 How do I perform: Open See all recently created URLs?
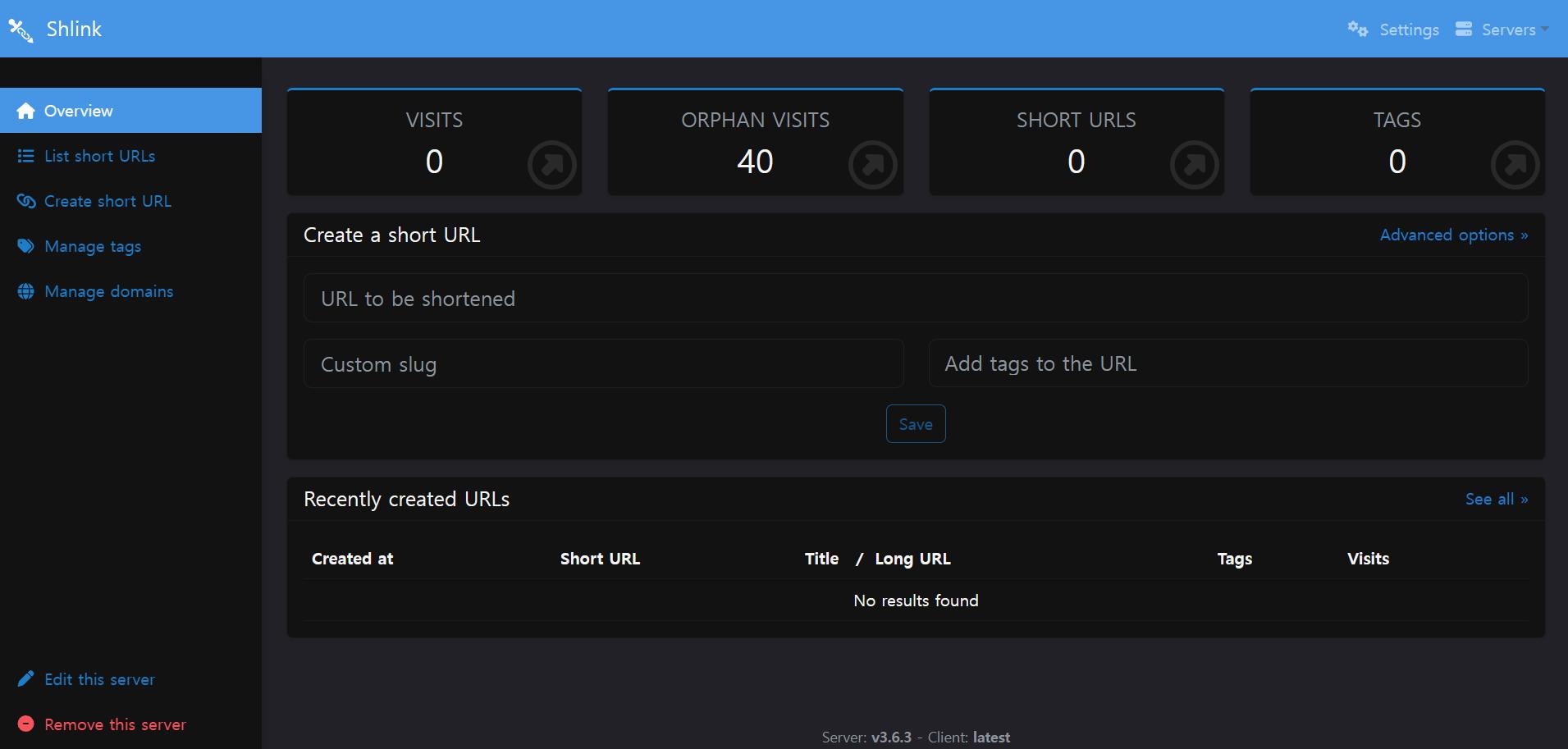pyautogui.click(x=1496, y=500)
